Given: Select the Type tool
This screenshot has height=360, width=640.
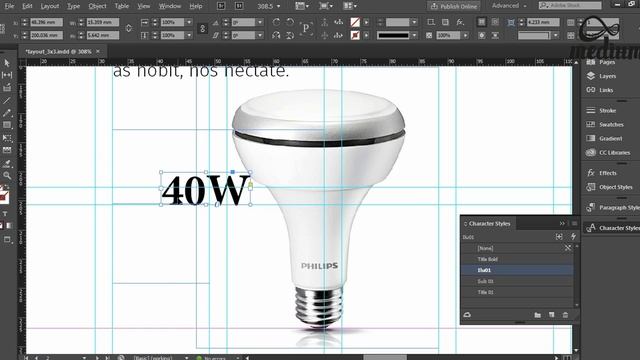Looking at the screenshot, I should click(5, 213).
